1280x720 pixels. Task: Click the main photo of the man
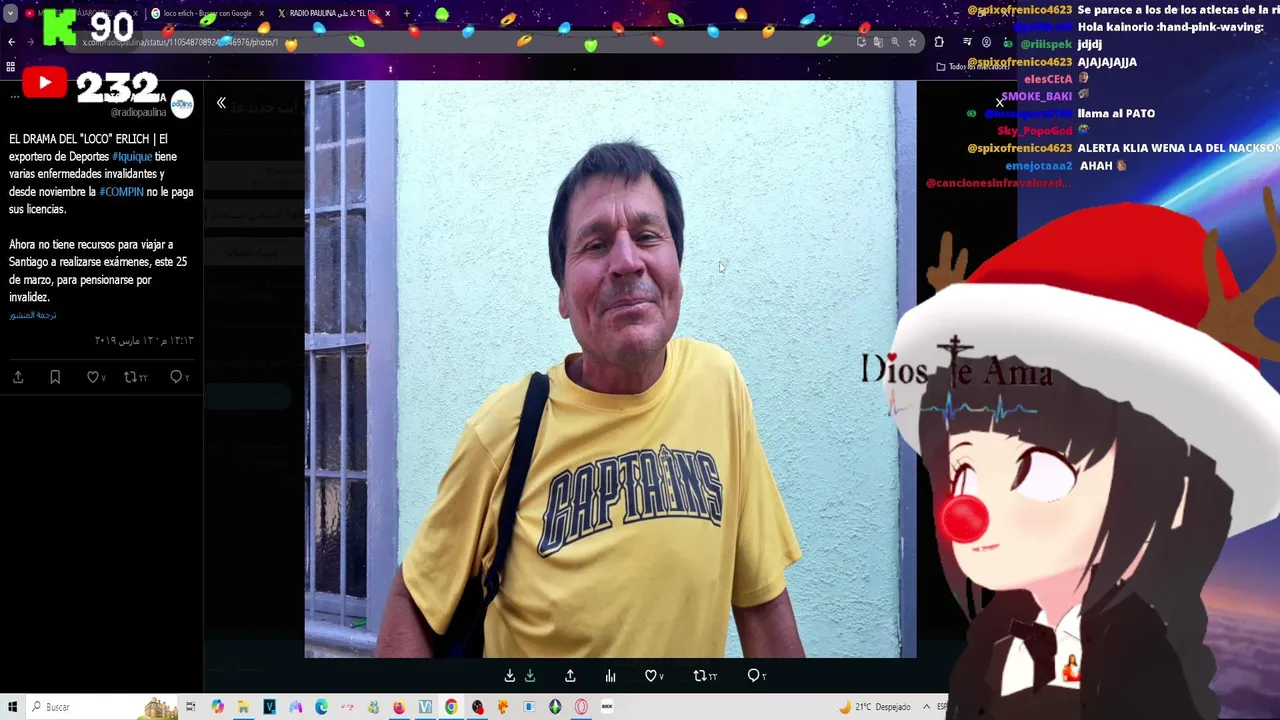click(610, 369)
